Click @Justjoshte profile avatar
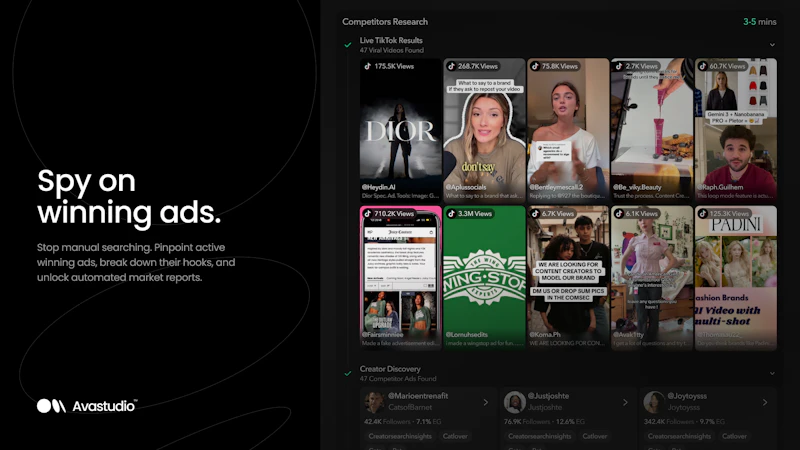This screenshot has width=800, height=450. tap(514, 402)
